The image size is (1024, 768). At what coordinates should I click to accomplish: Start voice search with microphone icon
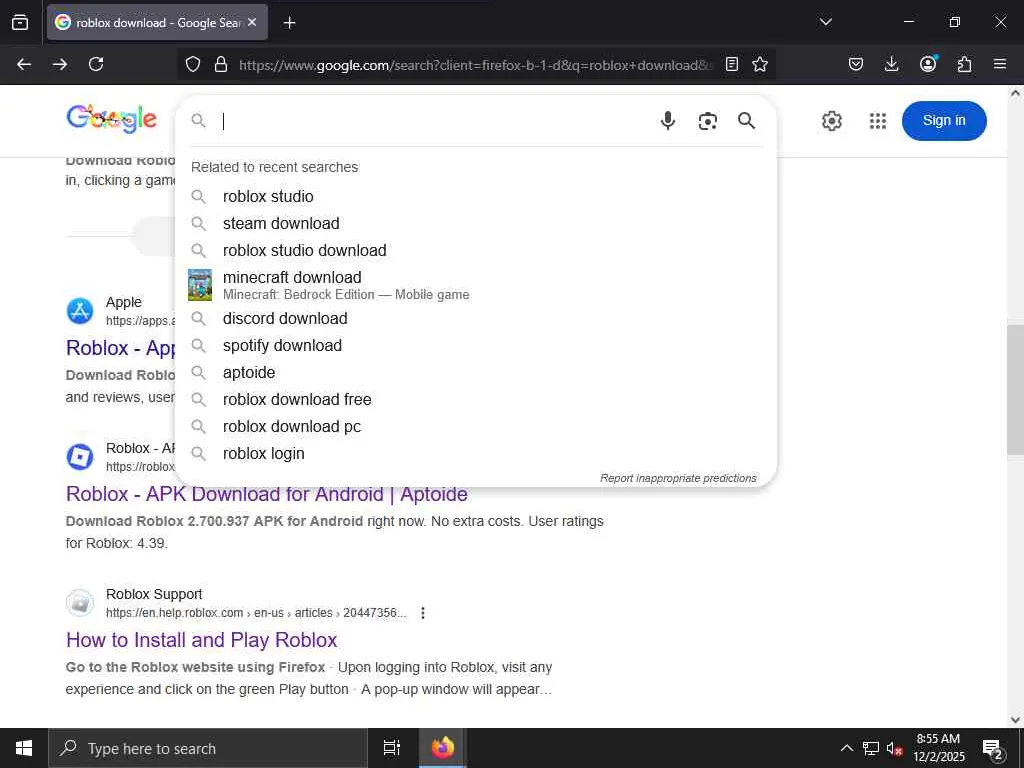coord(667,121)
